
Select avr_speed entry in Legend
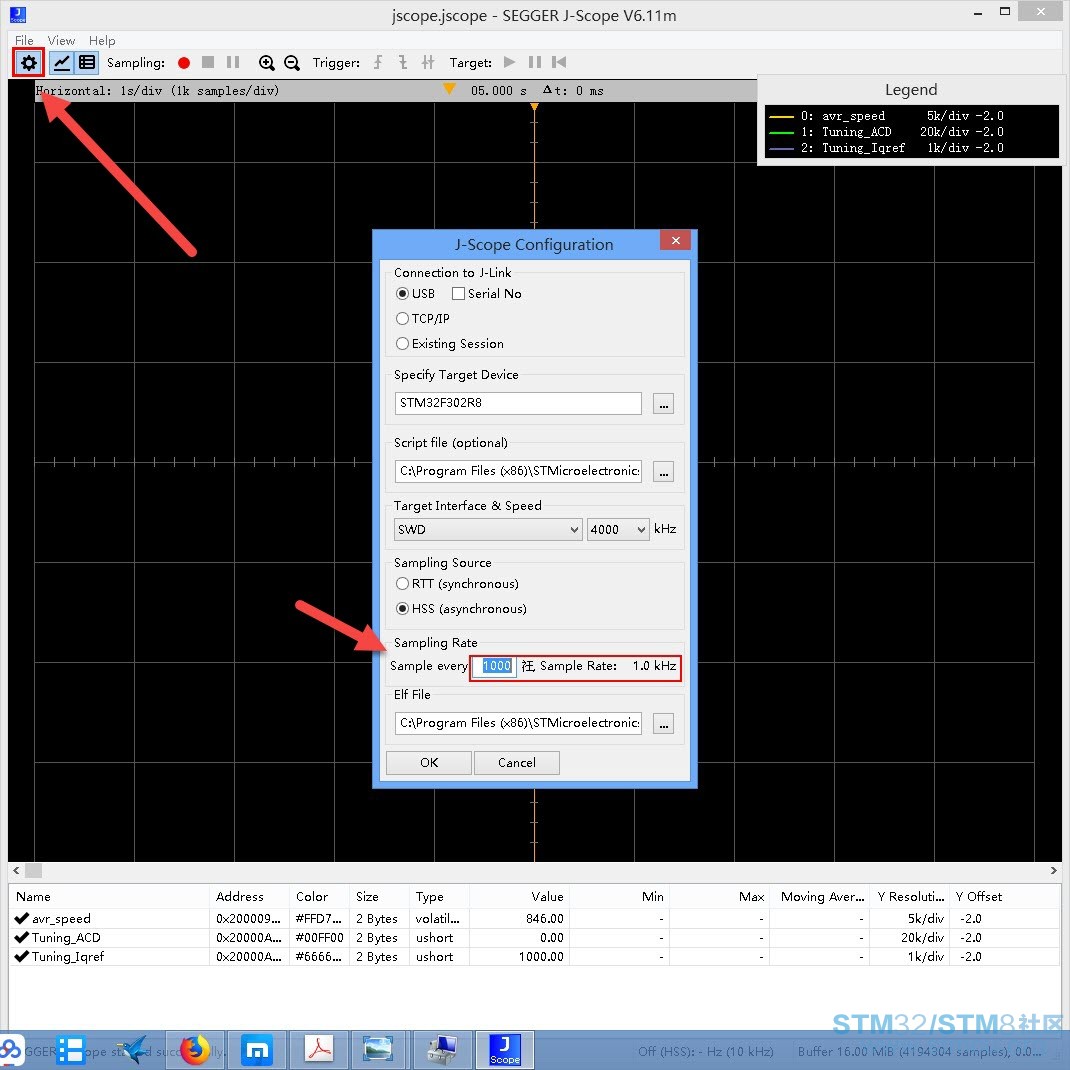point(886,116)
